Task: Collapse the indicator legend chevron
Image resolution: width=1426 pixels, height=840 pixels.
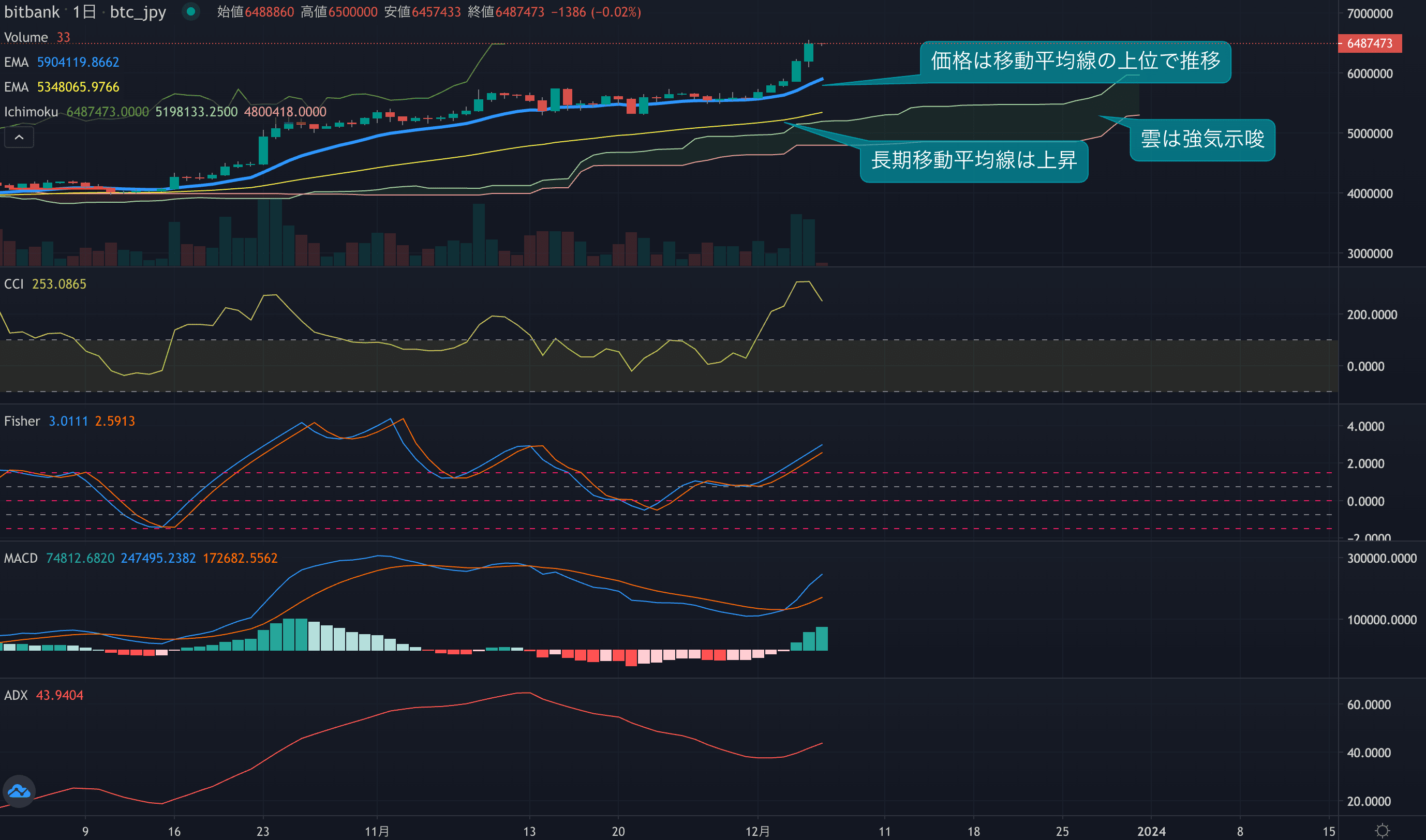Action: pyautogui.click(x=19, y=137)
